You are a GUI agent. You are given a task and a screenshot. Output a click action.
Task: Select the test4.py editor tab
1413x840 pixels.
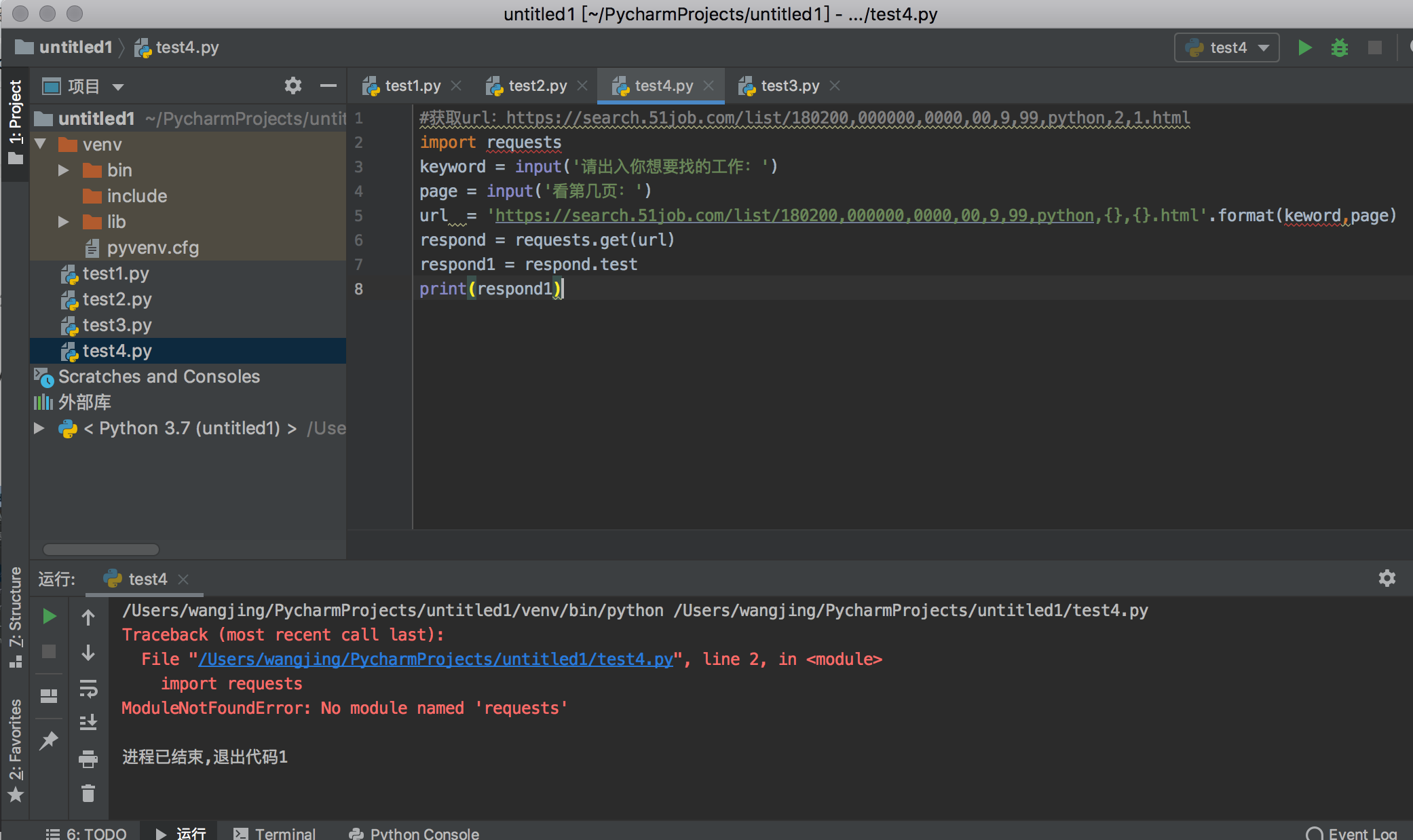point(662,85)
